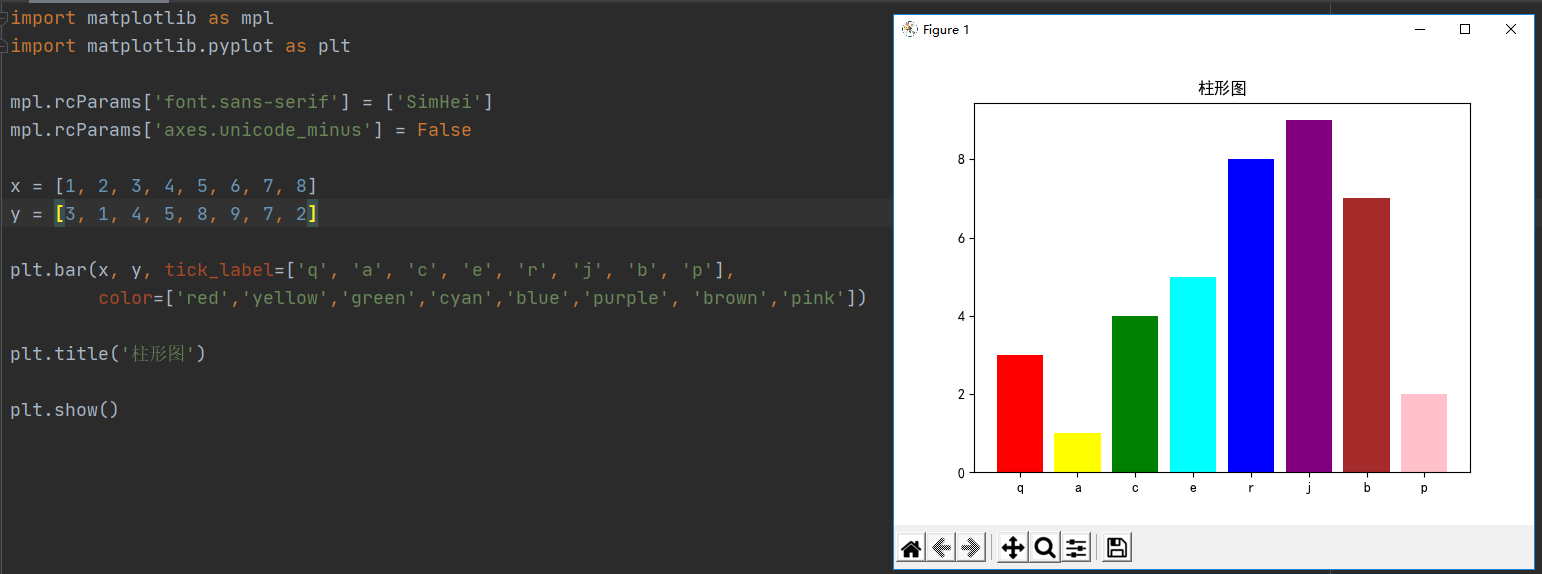Viewport: 1542px width, 574px height.
Task: Go forward to next view arrow
Action: 971,548
